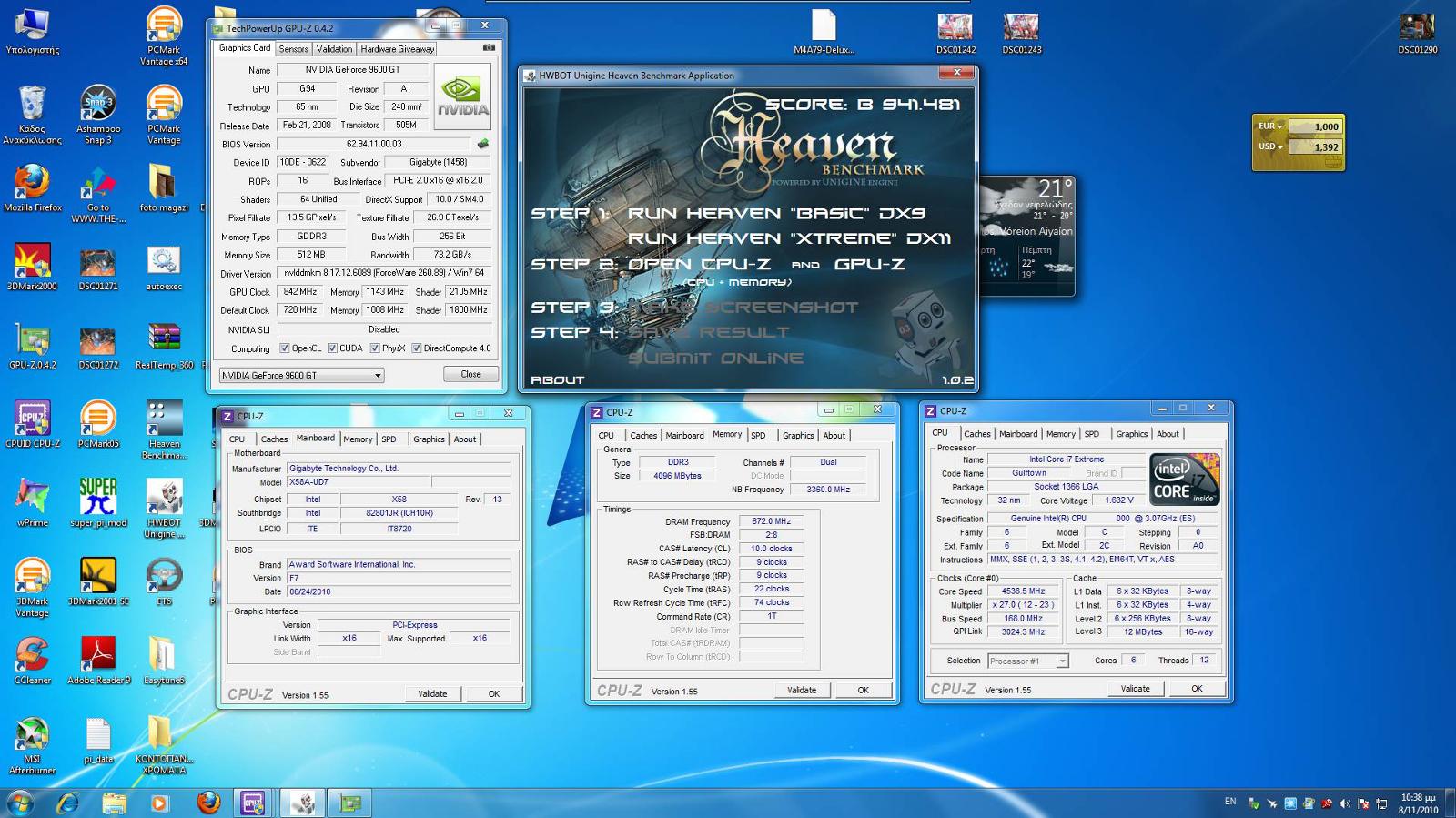Run Heaven "XTREME" DX11 benchmark
Viewport: 1456px width, 818px height.
point(789,238)
